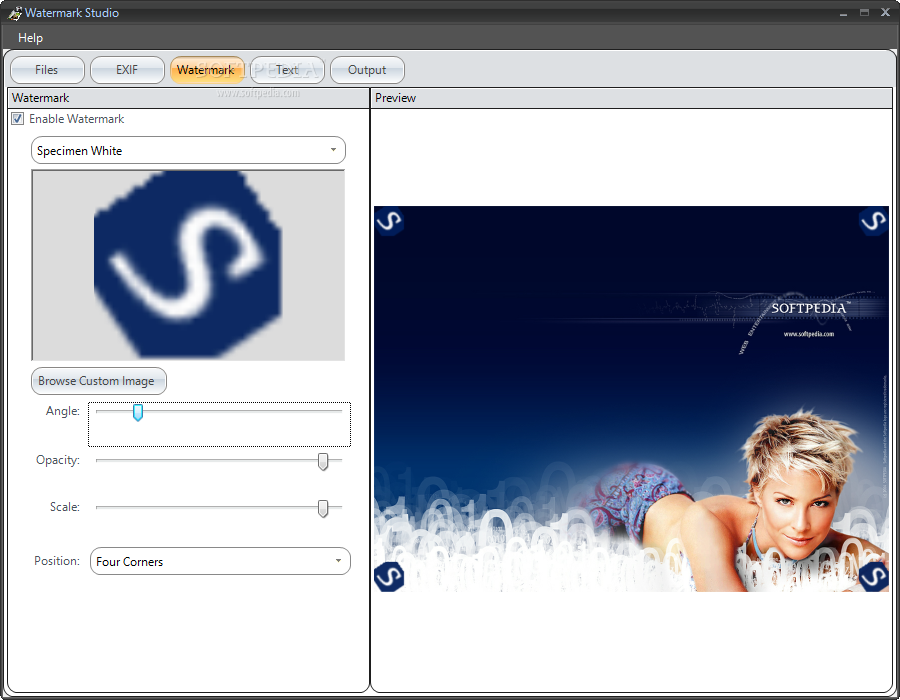900x700 pixels.
Task: Click the dropdown arrow of Specimen White combo
Action: click(x=333, y=150)
